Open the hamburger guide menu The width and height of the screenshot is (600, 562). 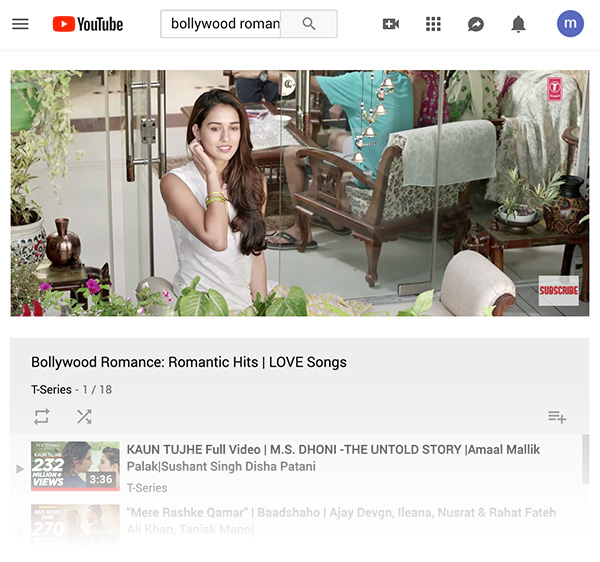[x=20, y=24]
